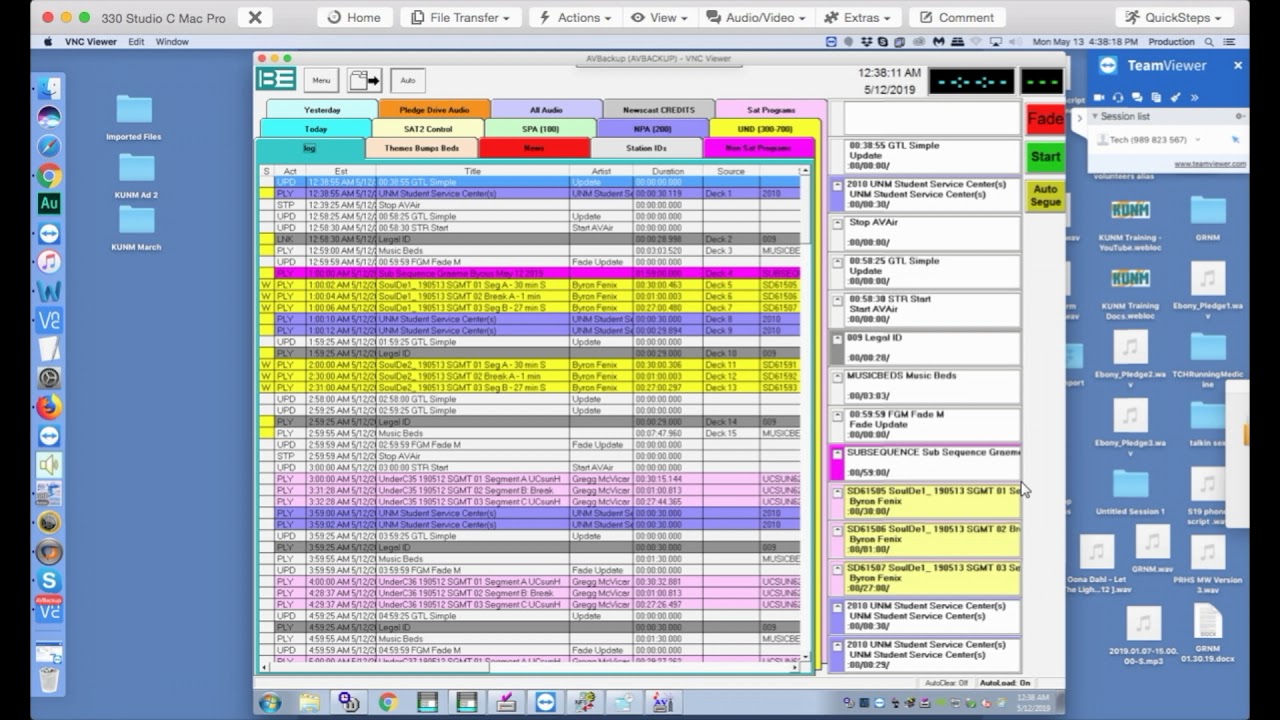Open the Trash in the Mac dock
Viewport: 1280px width, 720px height.
pyautogui.click(x=49, y=679)
